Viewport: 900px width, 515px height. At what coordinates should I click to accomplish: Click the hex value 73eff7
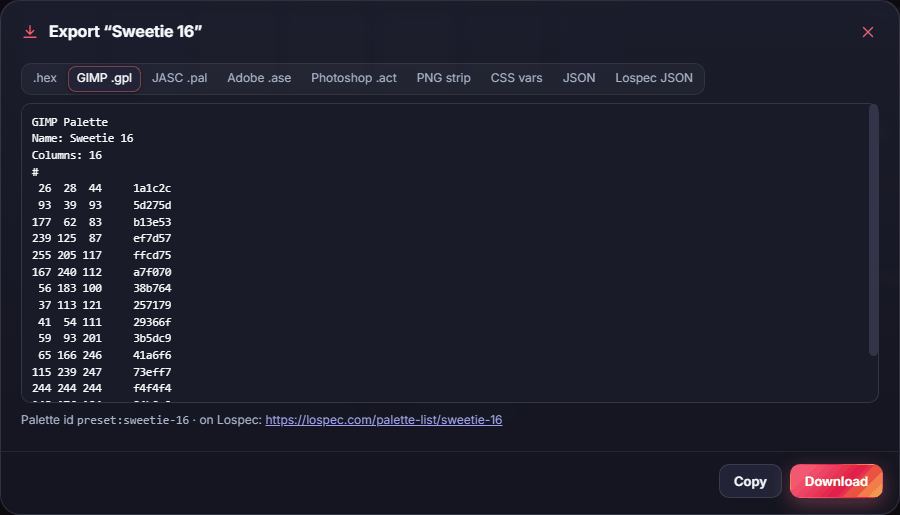152,371
